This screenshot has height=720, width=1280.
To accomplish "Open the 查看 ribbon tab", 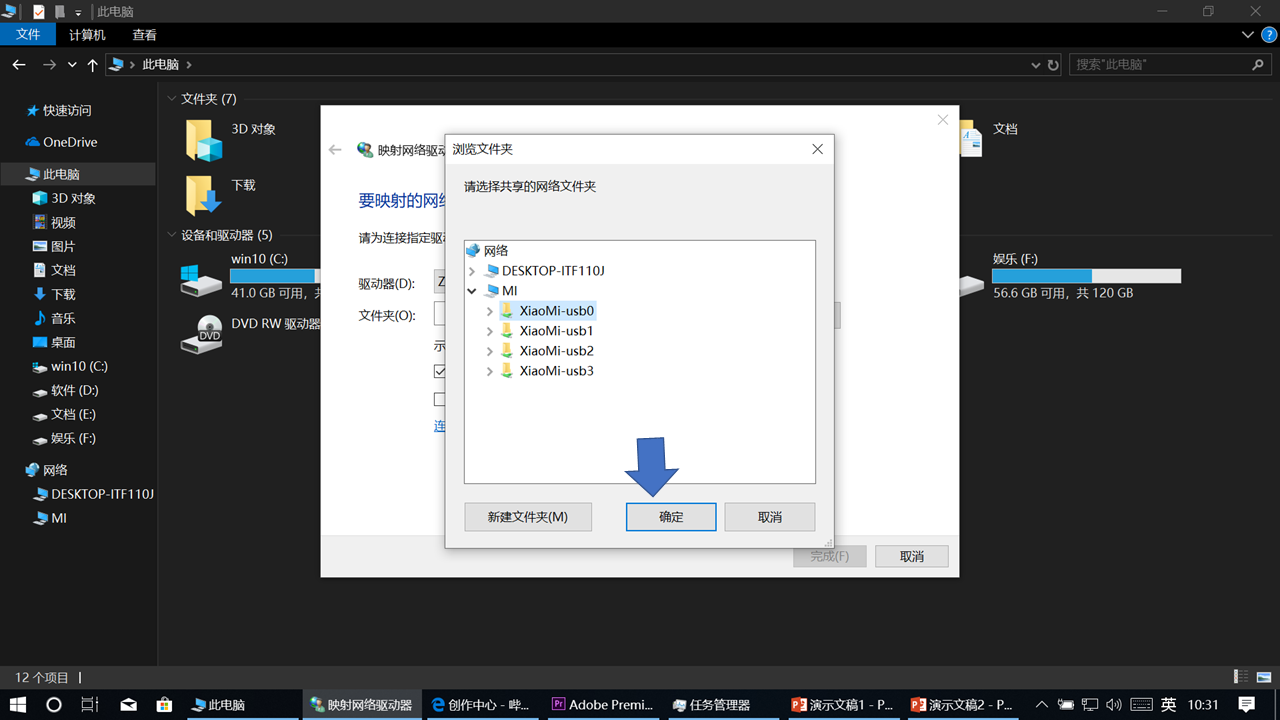I will click(x=145, y=35).
